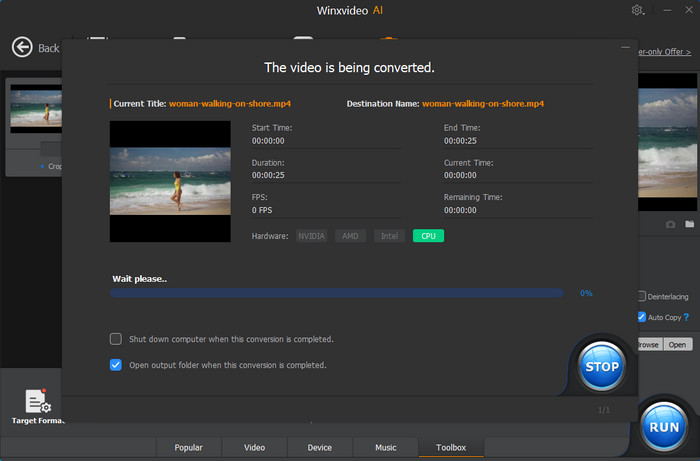Switch to the Toolbox tab
This screenshot has height=461, width=700.
coord(451,447)
